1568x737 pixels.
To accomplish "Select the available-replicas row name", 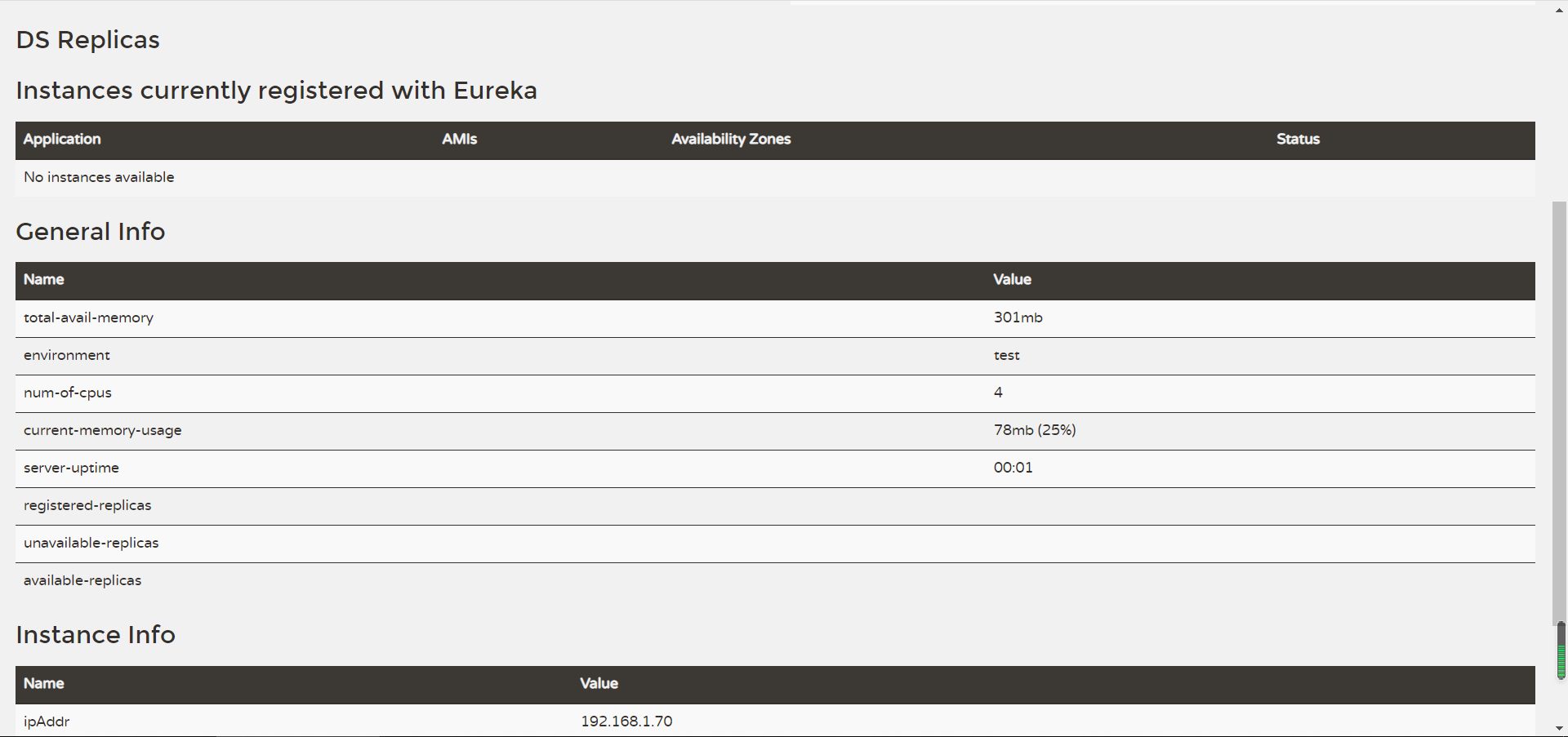I will tap(82, 581).
